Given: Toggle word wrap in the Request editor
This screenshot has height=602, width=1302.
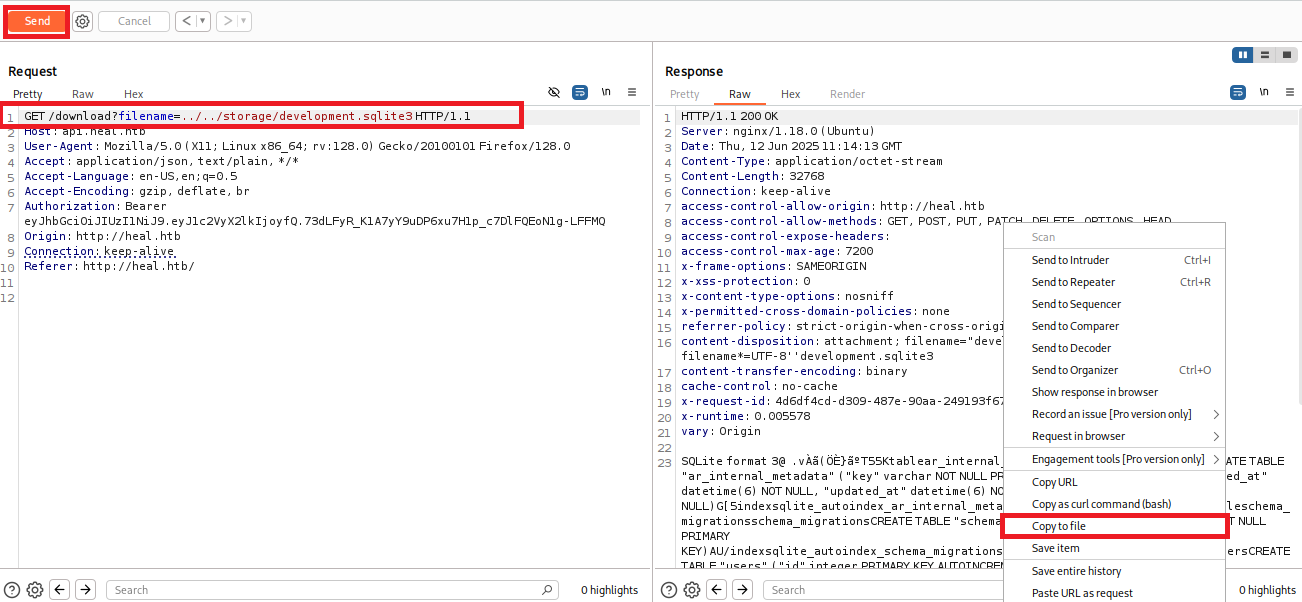Looking at the screenshot, I should point(580,92).
